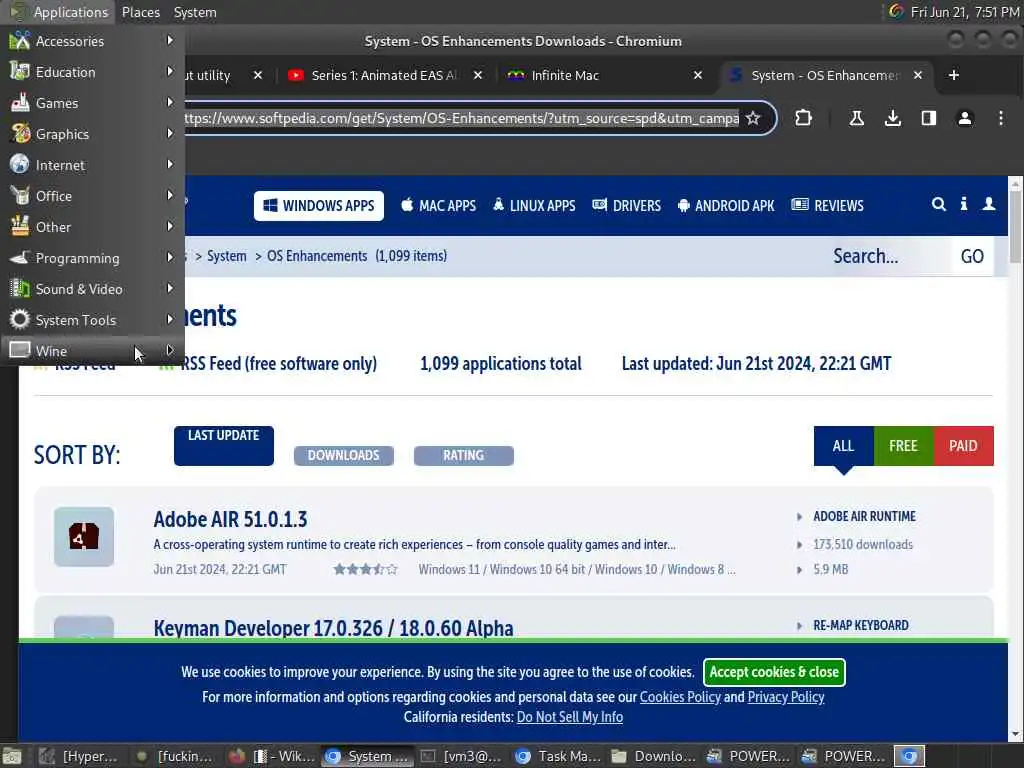Click the Other category icon
The height and width of the screenshot is (768, 1024).
click(20, 227)
